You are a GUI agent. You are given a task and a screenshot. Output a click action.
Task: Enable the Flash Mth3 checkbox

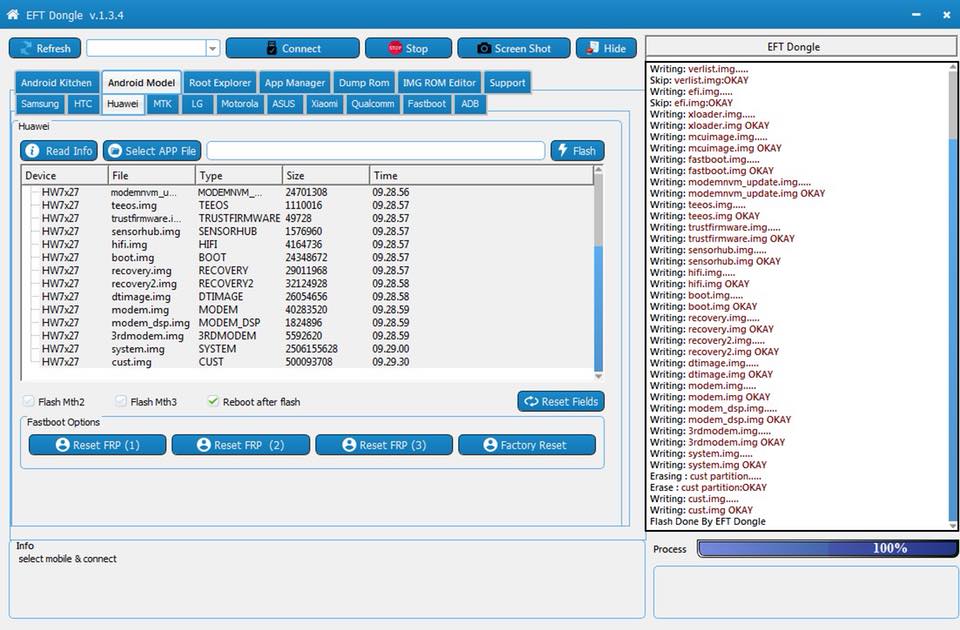[x=121, y=401]
